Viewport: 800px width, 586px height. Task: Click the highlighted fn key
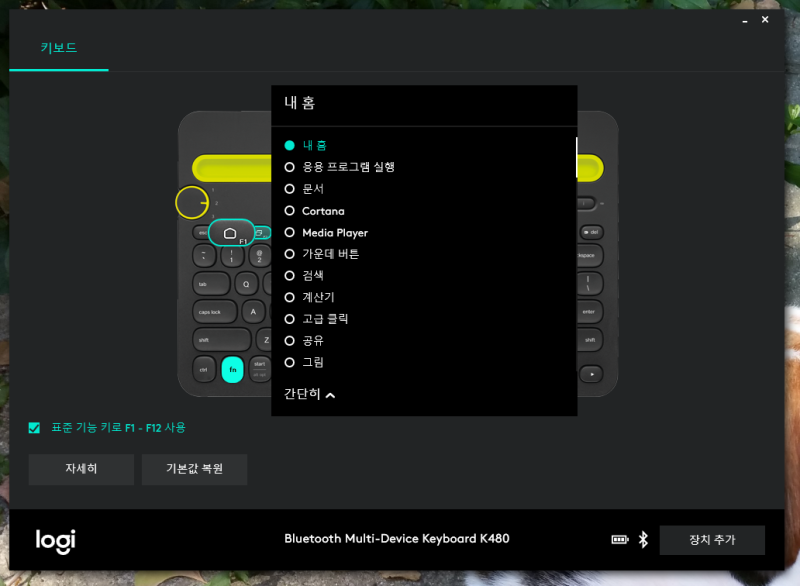233,370
